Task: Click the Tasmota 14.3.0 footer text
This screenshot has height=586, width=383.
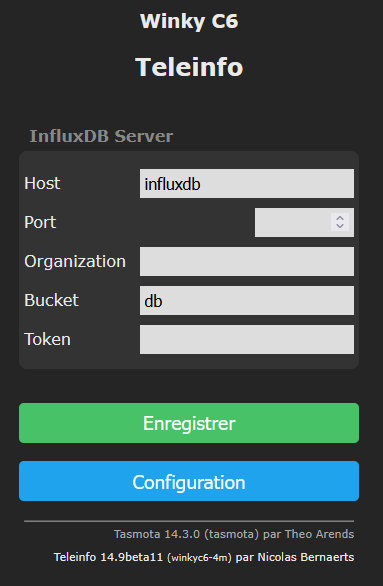Action: point(157,534)
